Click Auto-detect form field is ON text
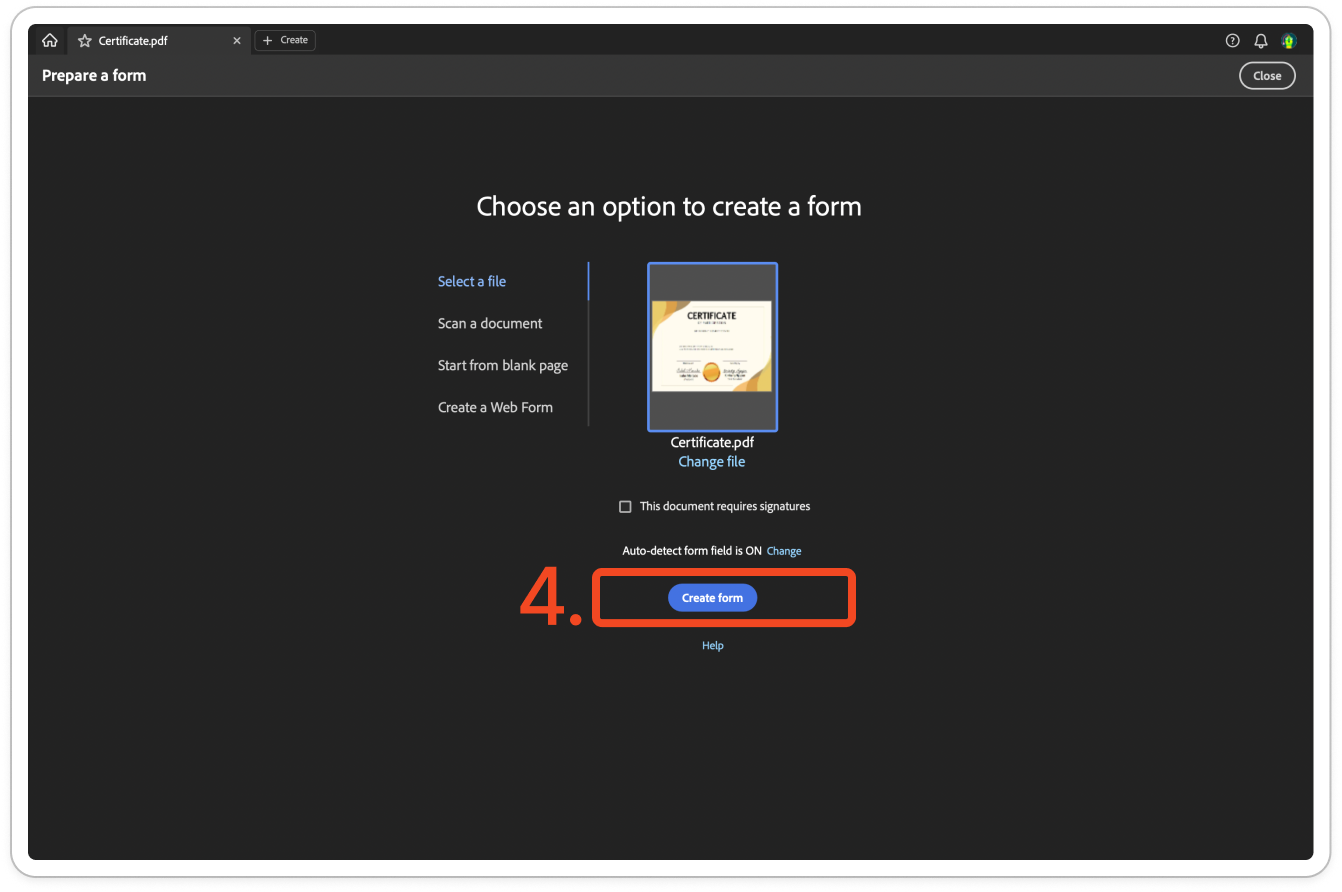The image size is (1342, 892). [x=692, y=551]
